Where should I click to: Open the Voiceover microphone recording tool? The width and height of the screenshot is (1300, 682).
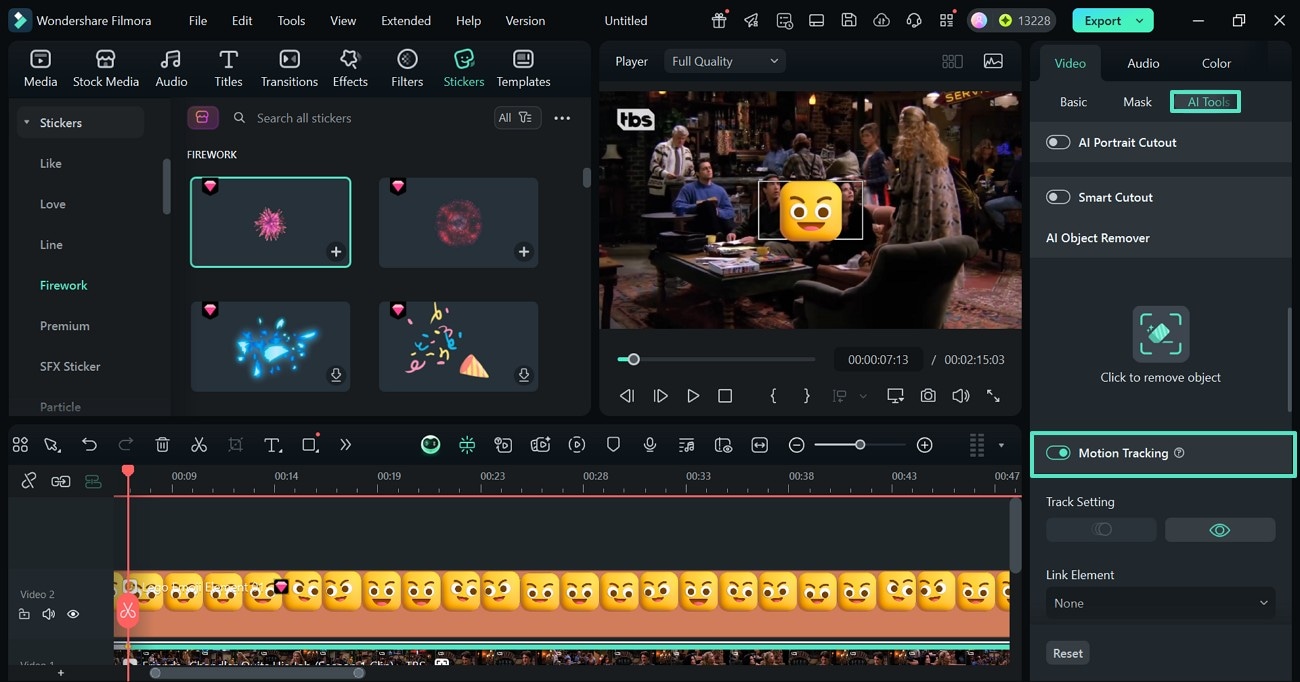click(649, 444)
